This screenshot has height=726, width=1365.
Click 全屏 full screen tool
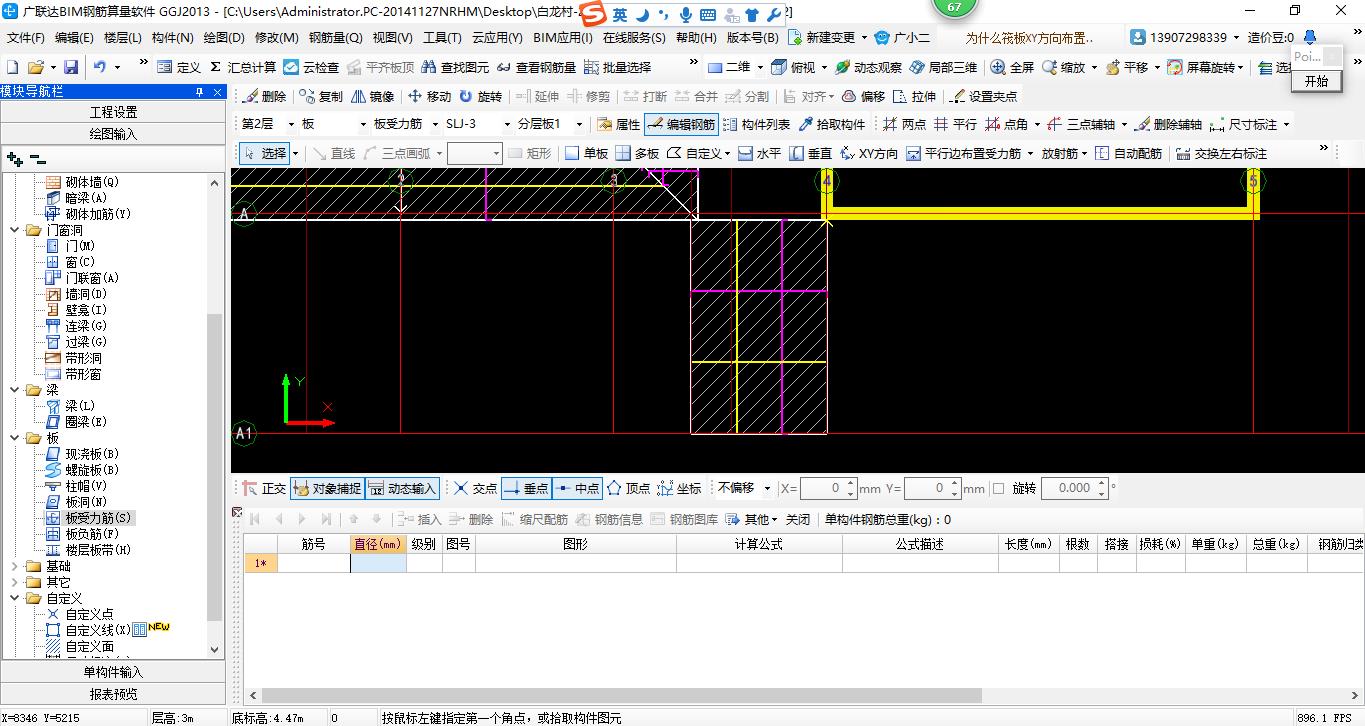point(1012,67)
